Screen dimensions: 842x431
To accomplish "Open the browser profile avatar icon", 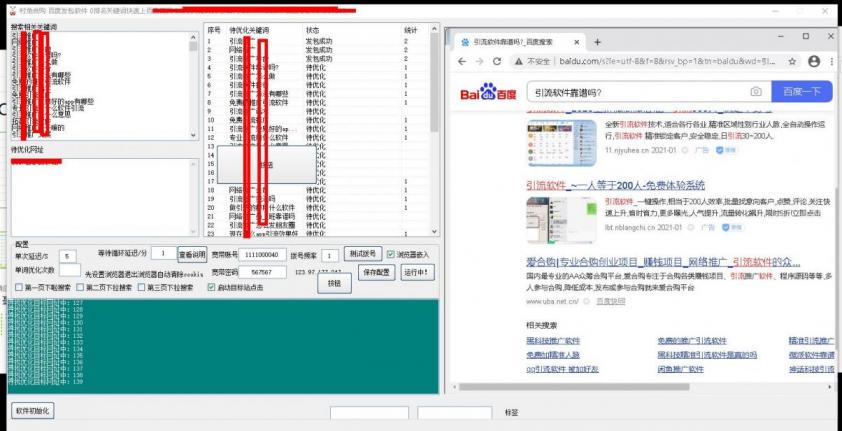I will [814, 62].
